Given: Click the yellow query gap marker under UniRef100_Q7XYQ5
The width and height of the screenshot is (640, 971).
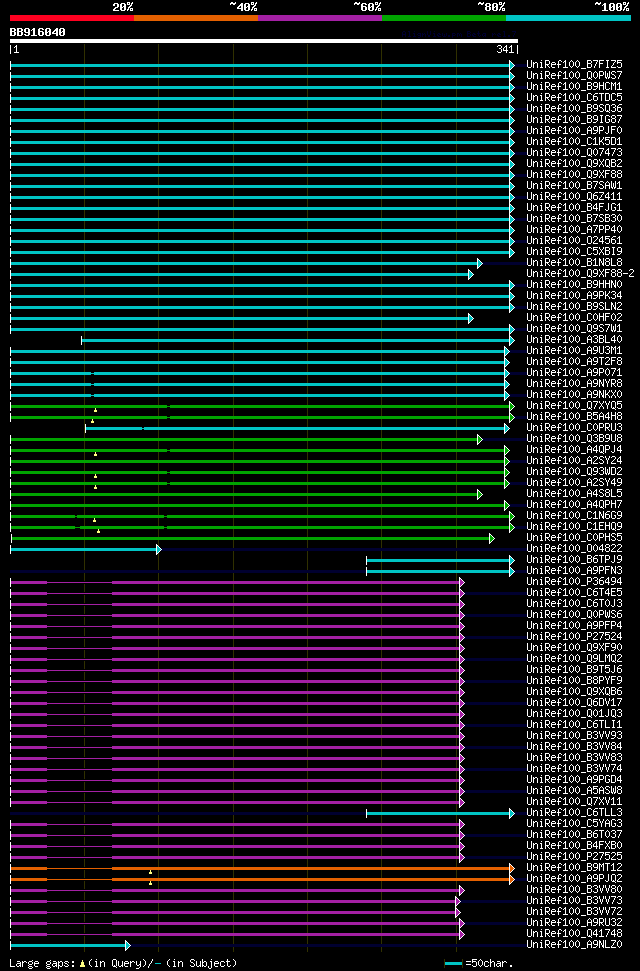Looking at the screenshot, I should 95,410.
